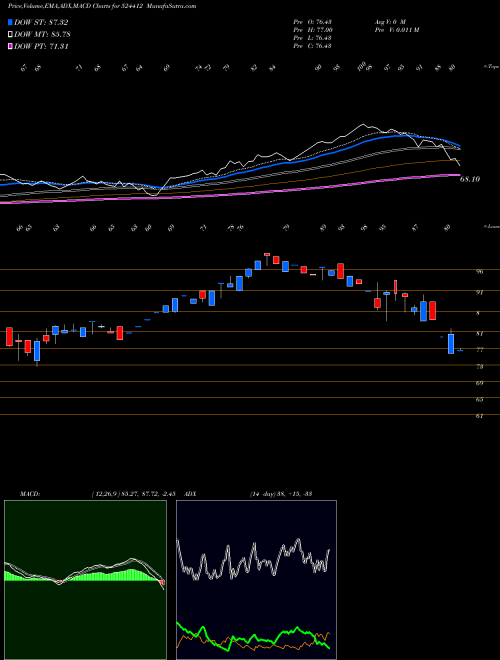Open the ADX indicator chart panel
This screenshot has width=500, height=660.
coord(256,580)
